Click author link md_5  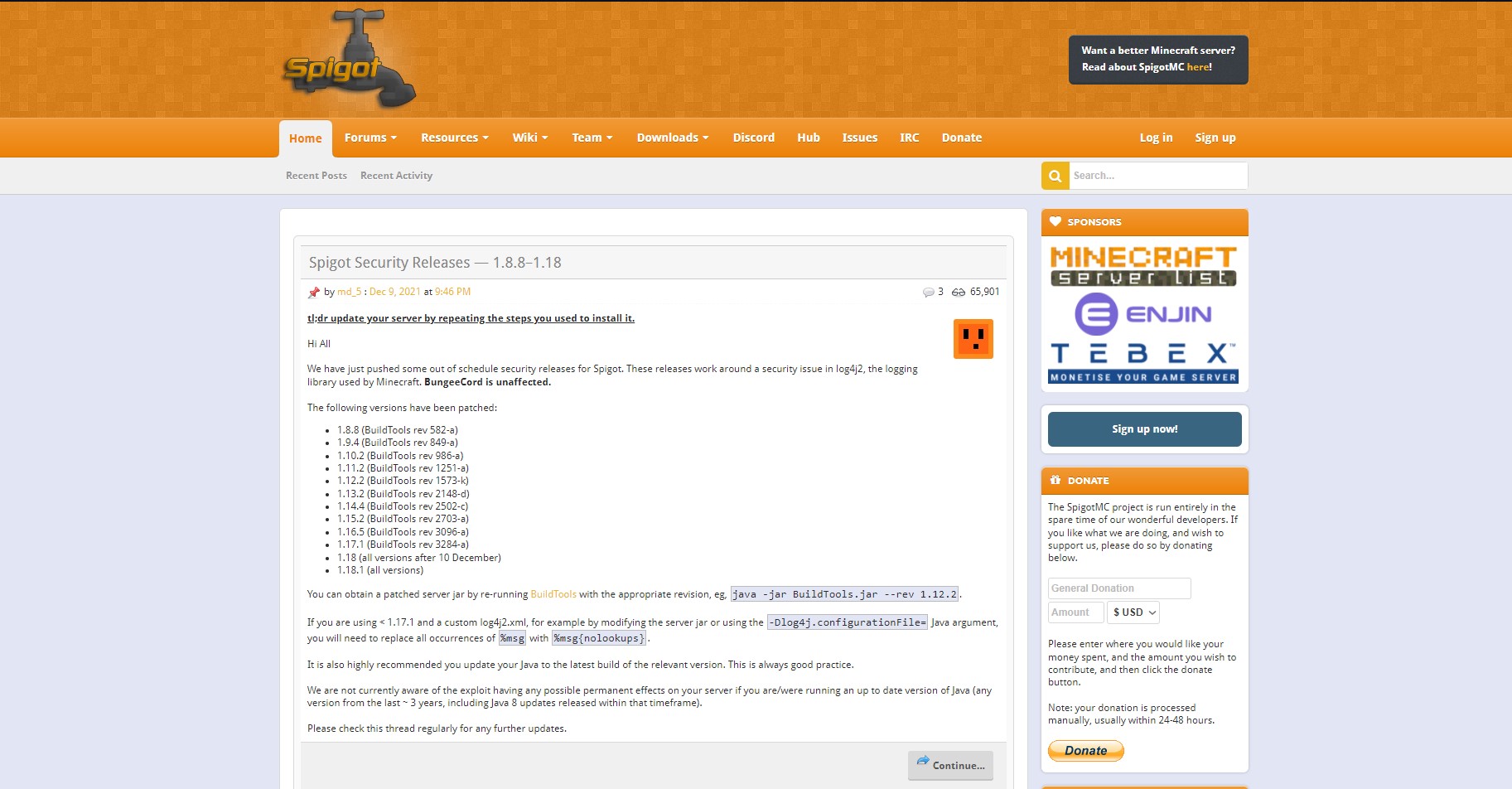coord(349,292)
